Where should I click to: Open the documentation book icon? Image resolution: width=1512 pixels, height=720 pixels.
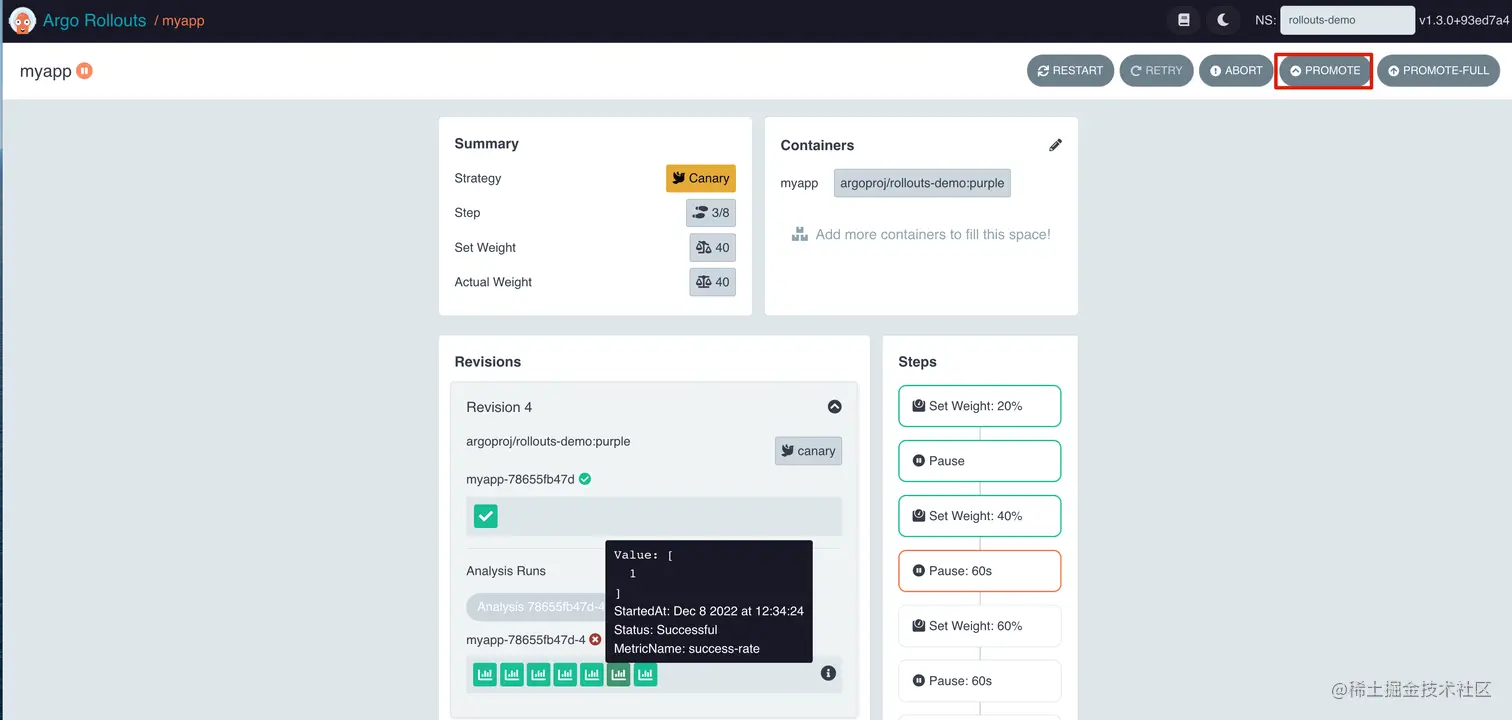(1184, 20)
